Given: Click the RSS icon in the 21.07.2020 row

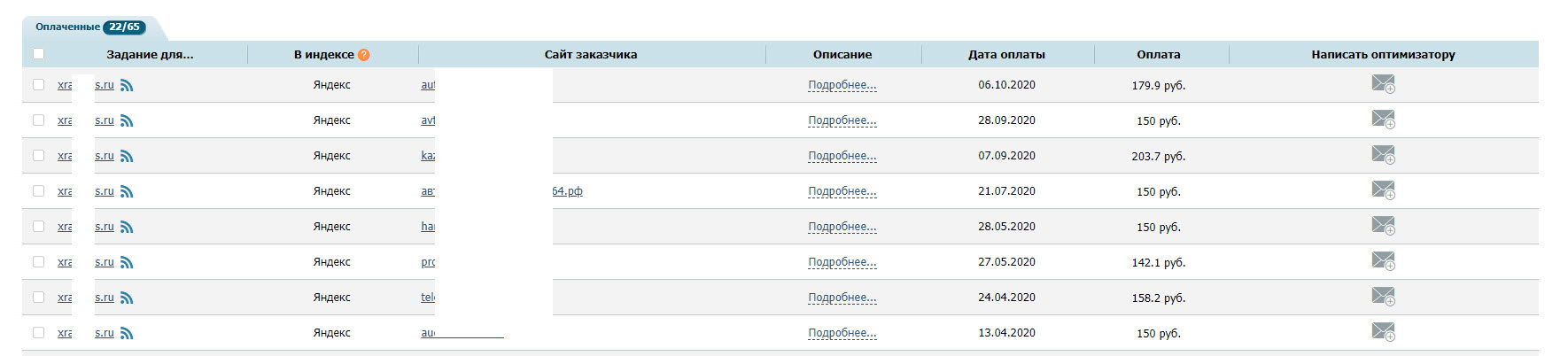Looking at the screenshot, I should (x=127, y=191).
